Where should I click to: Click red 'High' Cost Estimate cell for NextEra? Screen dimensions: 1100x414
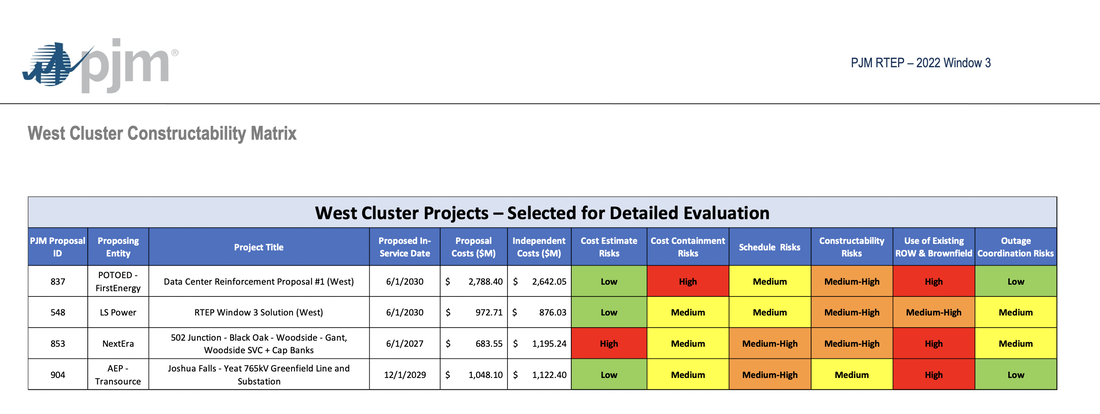click(609, 343)
